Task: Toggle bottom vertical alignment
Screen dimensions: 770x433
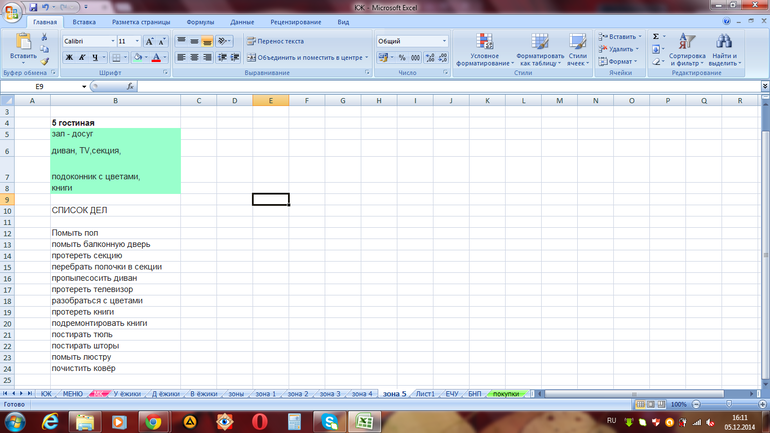Action: coord(207,41)
